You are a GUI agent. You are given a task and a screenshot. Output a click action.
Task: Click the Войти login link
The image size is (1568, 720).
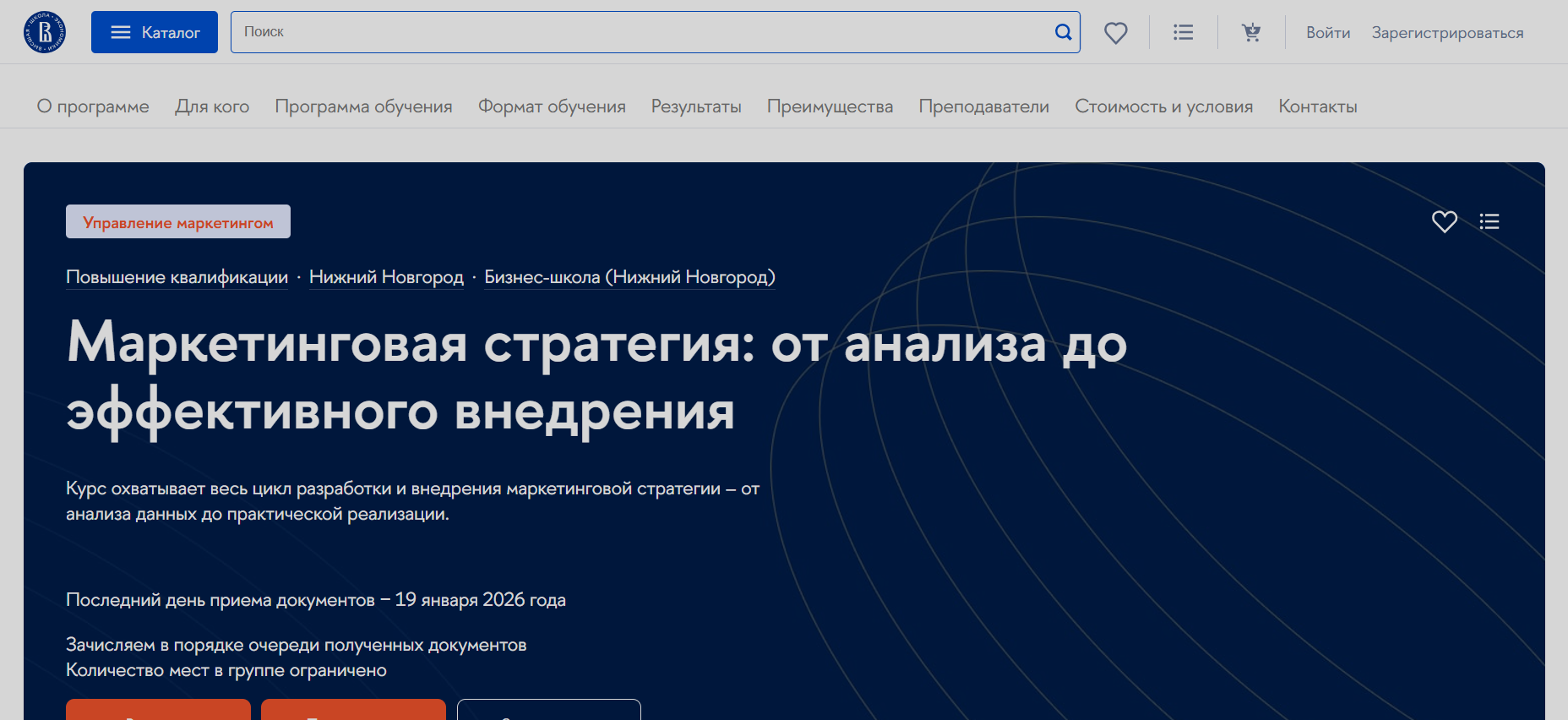1328,33
